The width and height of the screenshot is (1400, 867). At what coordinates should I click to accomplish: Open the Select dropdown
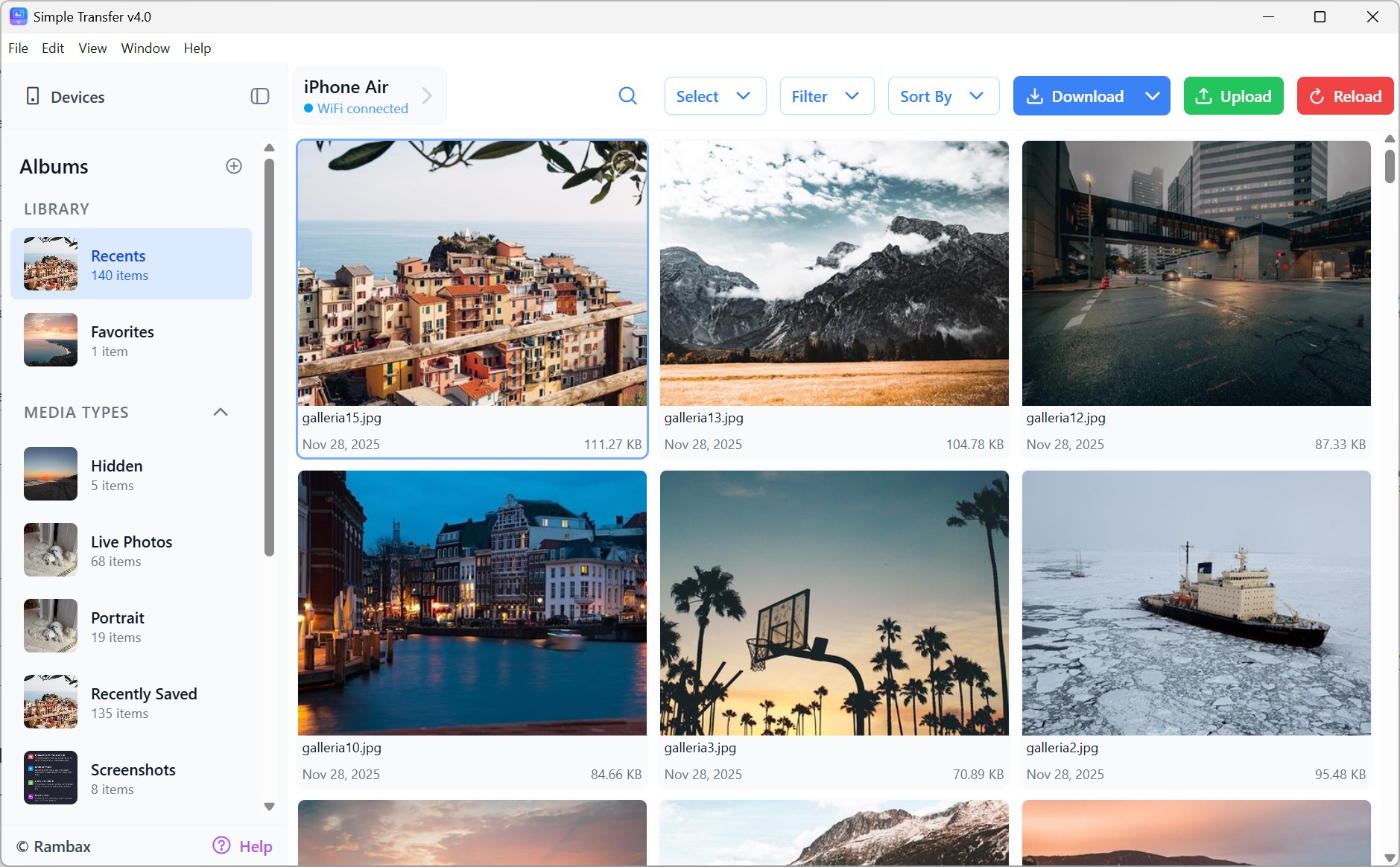pyautogui.click(x=714, y=96)
